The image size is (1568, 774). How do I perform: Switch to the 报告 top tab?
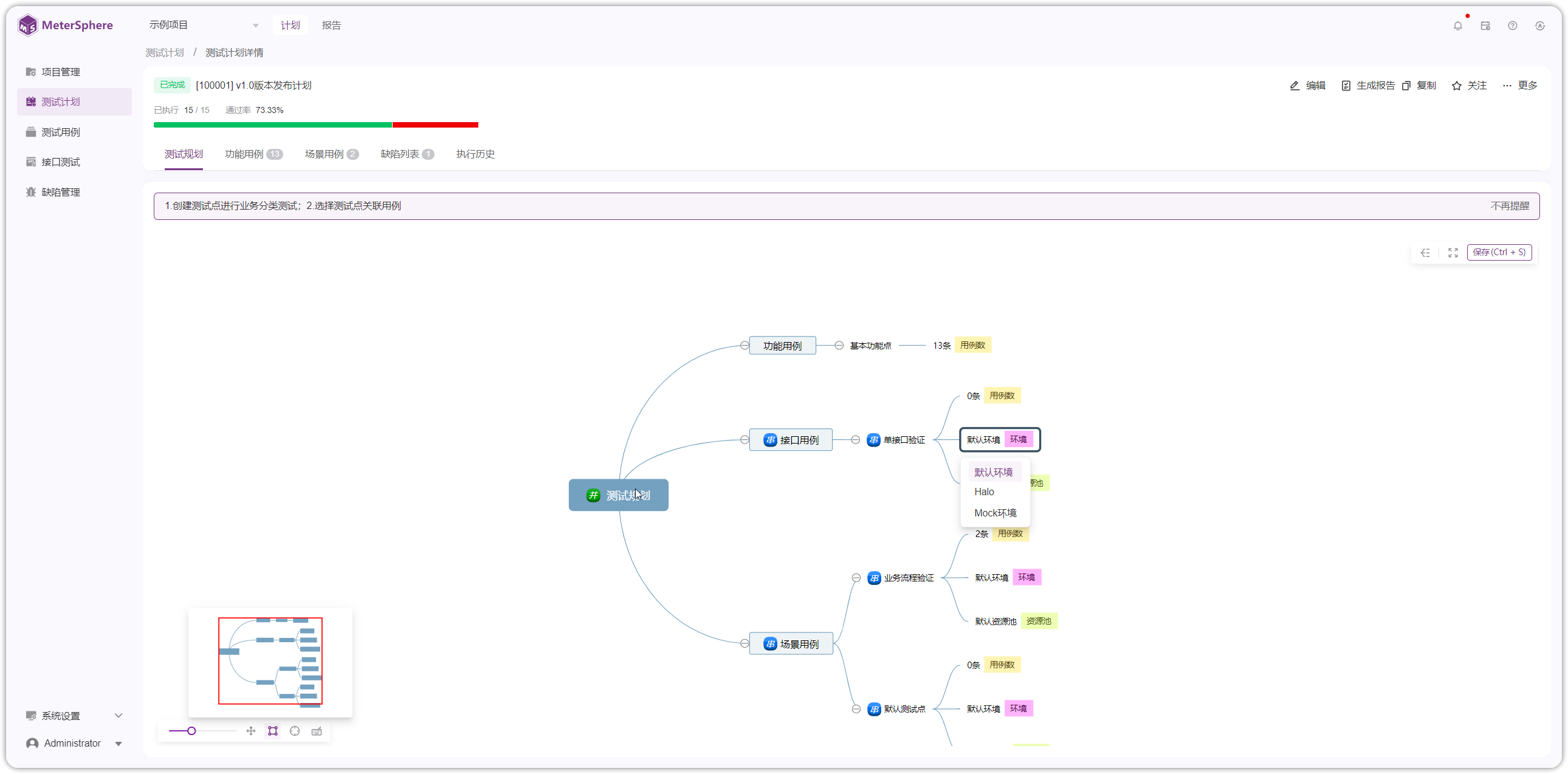331,25
